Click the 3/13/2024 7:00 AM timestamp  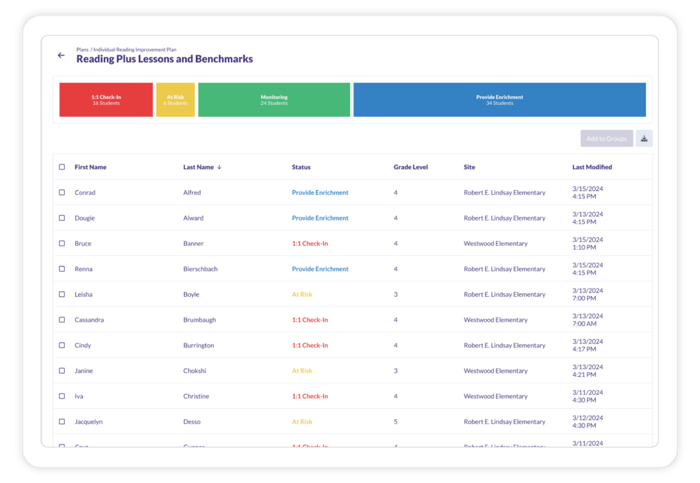(x=588, y=320)
